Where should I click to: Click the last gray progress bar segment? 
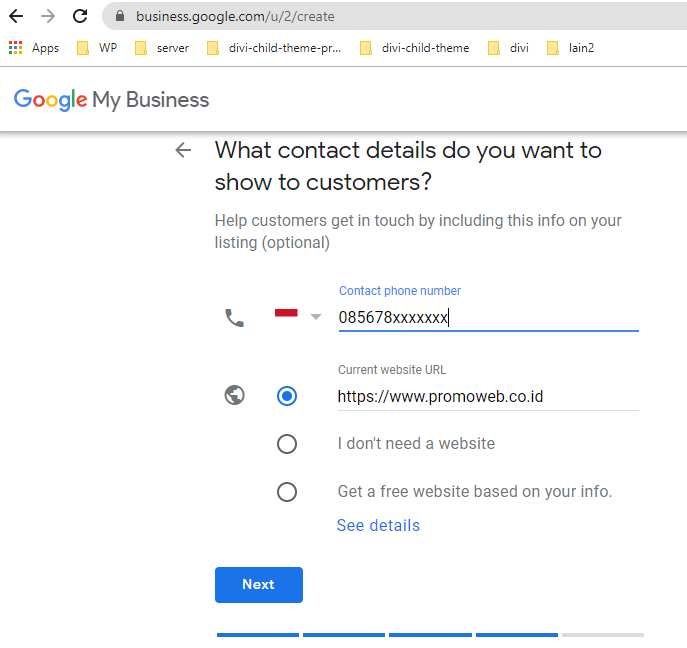coord(603,635)
